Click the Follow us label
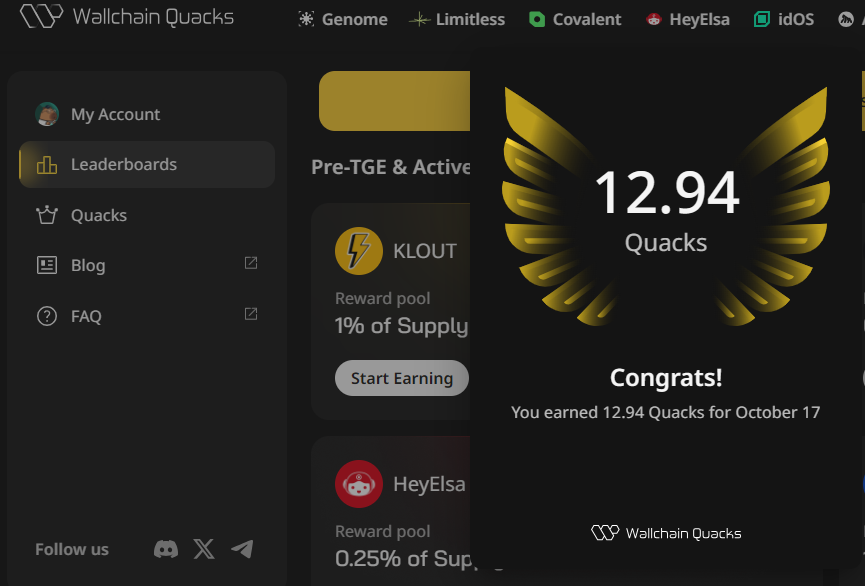The image size is (865, 586). [72, 549]
